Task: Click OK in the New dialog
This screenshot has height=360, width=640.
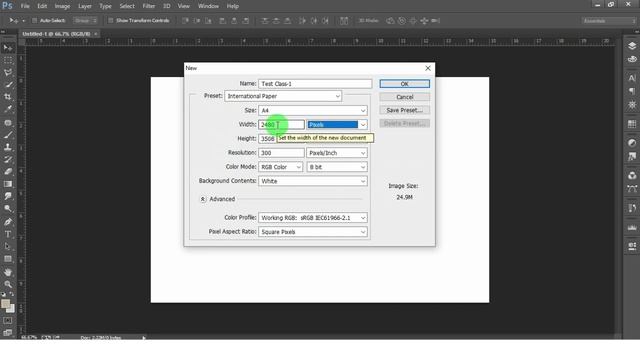Action: pos(404,84)
